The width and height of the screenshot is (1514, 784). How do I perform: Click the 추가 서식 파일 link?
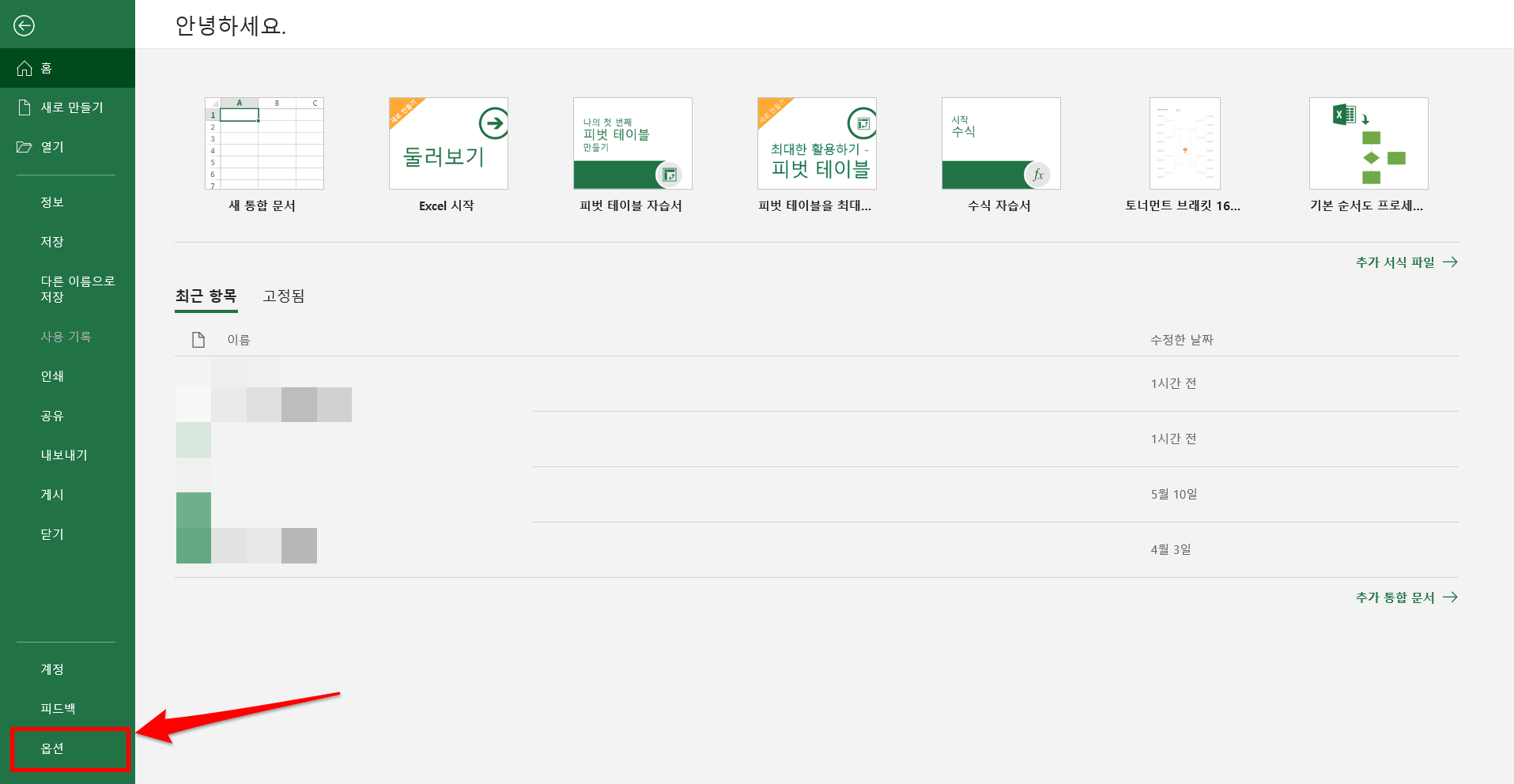point(1406,262)
